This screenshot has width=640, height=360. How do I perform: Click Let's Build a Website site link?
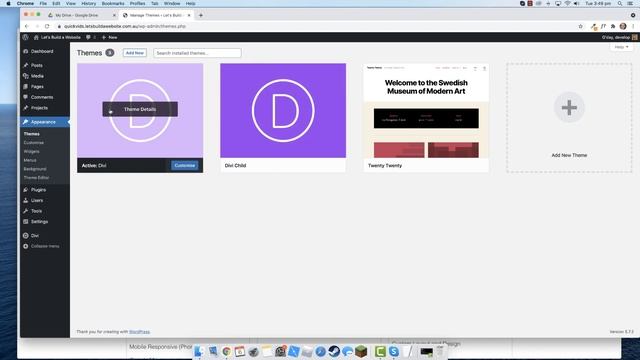(57, 37)
